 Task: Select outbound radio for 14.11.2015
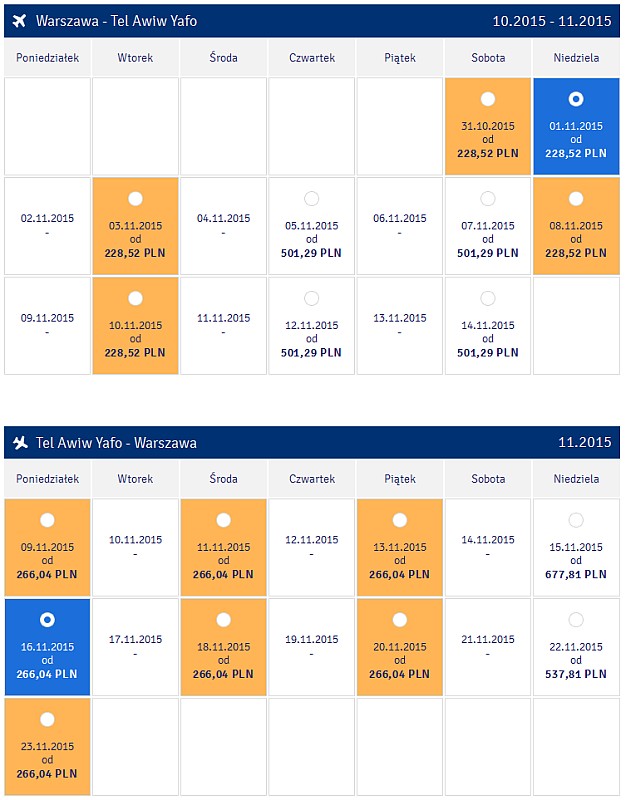coord(488,298)
